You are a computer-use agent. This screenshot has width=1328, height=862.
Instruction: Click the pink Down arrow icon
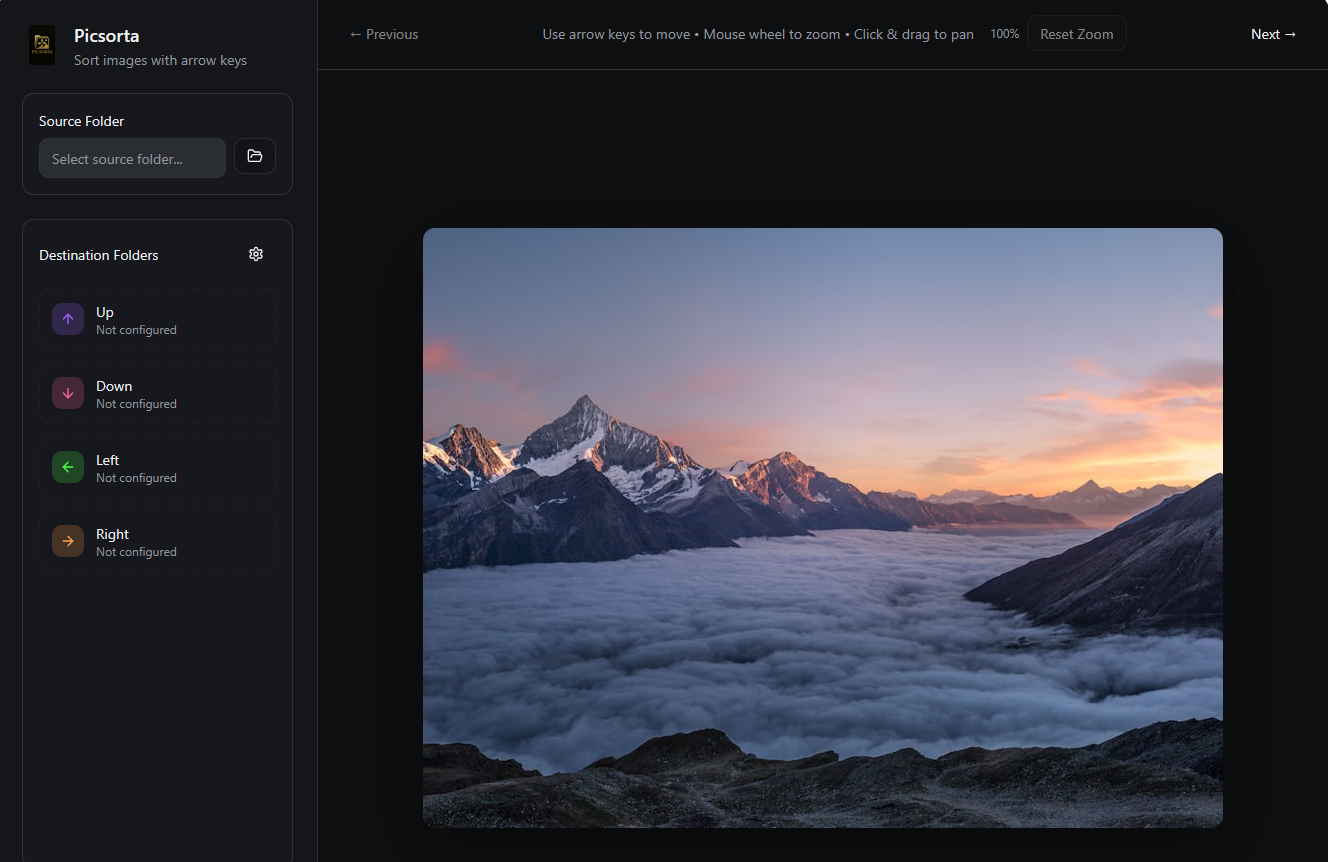coord(67,392)
